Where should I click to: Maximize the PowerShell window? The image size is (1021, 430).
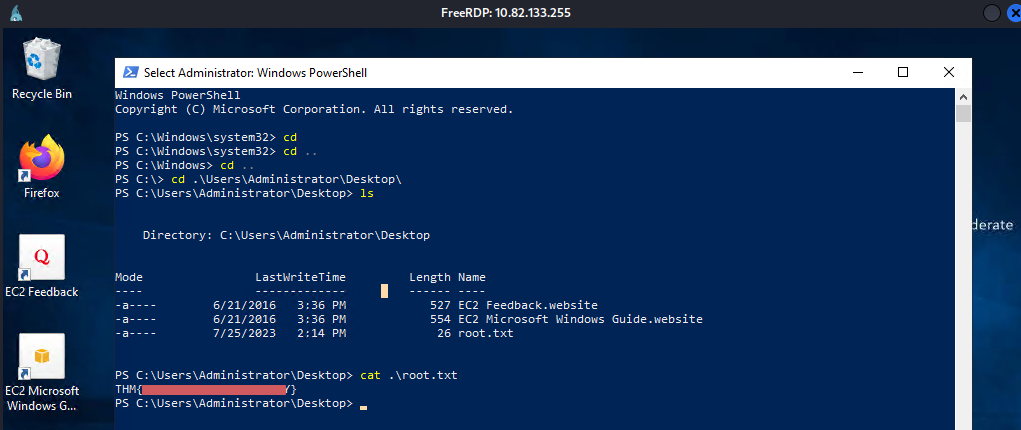pyautogui.click(x=903, y=72)
